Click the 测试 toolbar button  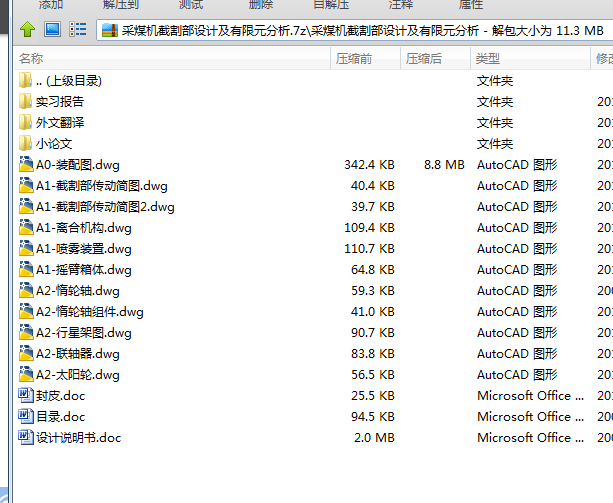click(x=191, y=4)
